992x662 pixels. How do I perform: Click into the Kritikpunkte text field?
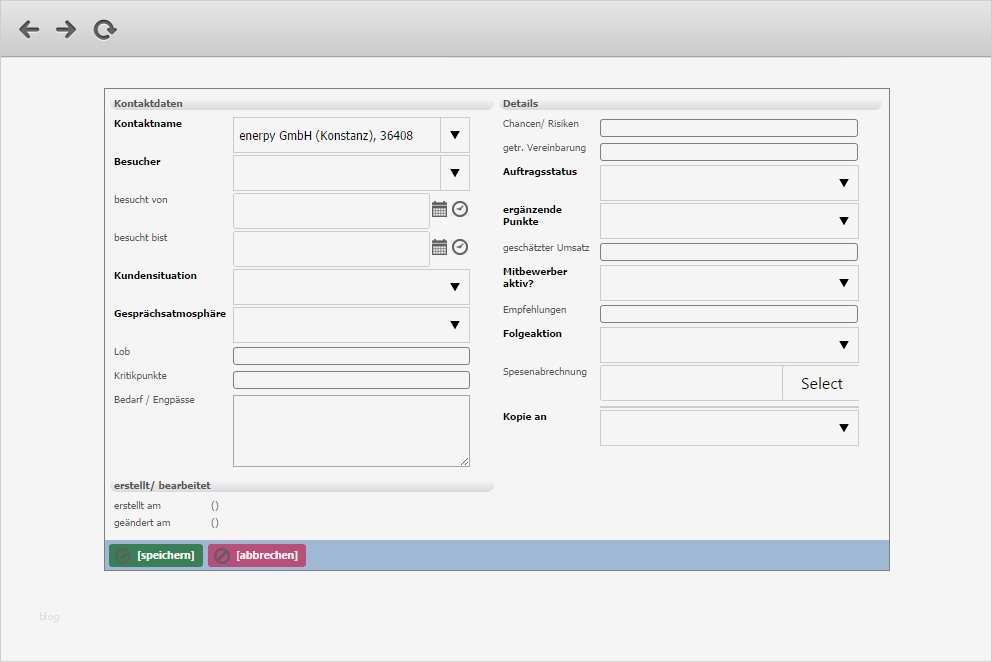[351, 380]
